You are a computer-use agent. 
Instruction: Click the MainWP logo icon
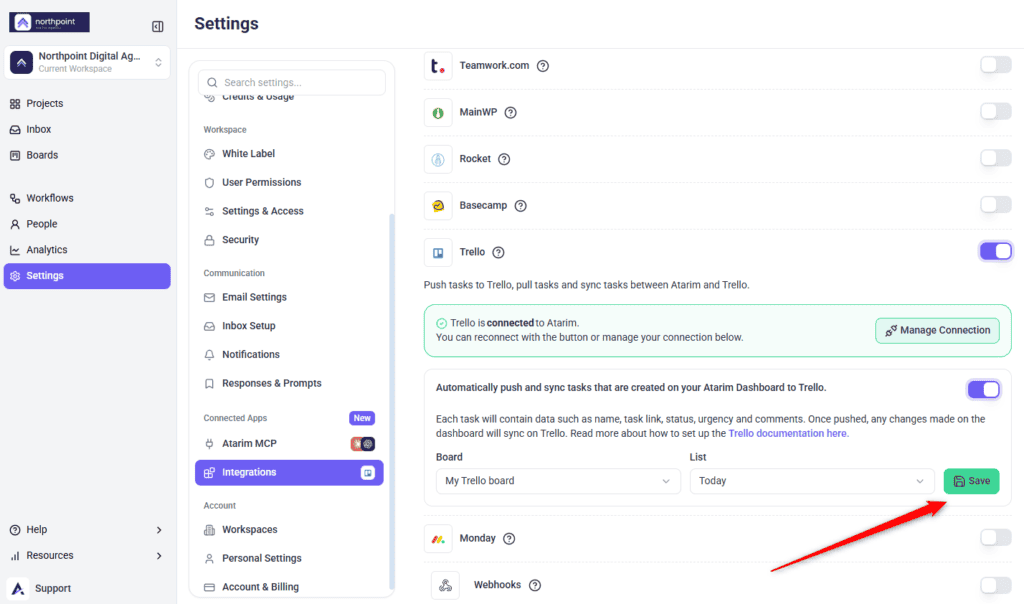tap(438, 113)
